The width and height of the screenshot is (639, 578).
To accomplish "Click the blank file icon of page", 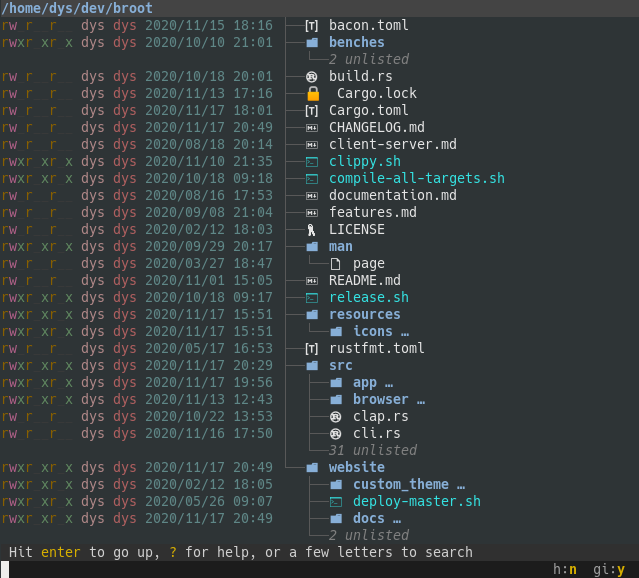I will (335, 264).
